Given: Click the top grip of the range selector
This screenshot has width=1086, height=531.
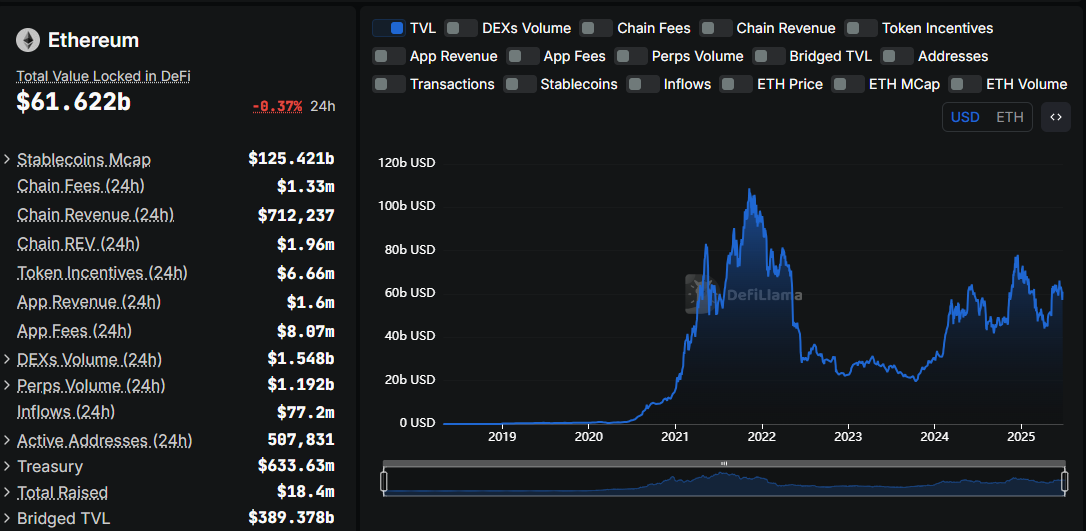Looking at the screenshot, I should 724,463.
